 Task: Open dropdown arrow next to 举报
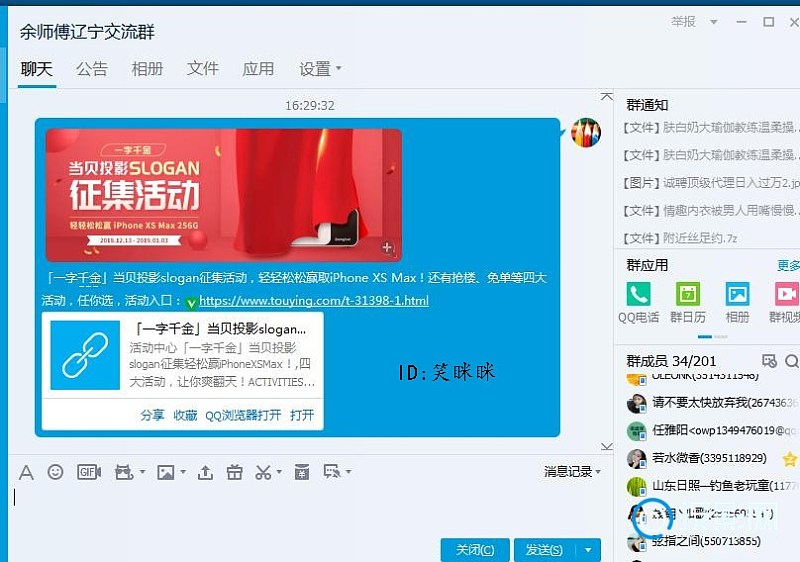[714, 22]
